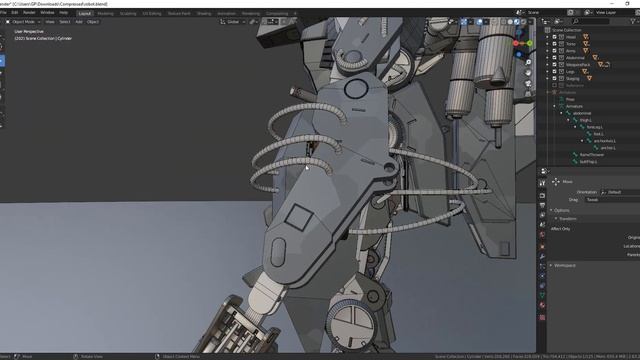Screen dimensions: 640x360
Task: Toggle exclude checkbox for WeaponsPack collection
Action: tap(554, 64)
